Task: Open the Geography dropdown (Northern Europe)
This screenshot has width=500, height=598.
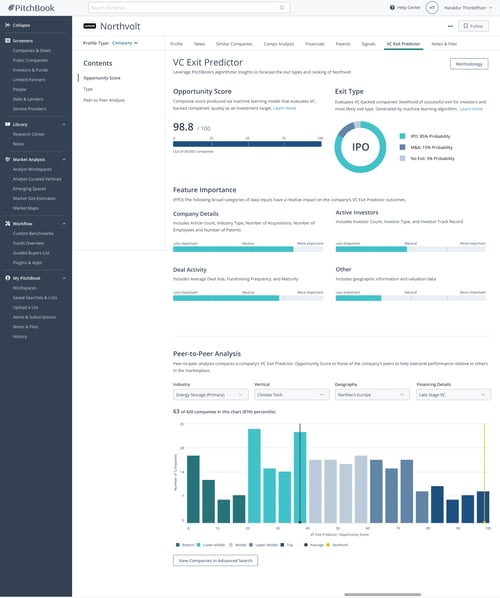Action: pos(372,395)
